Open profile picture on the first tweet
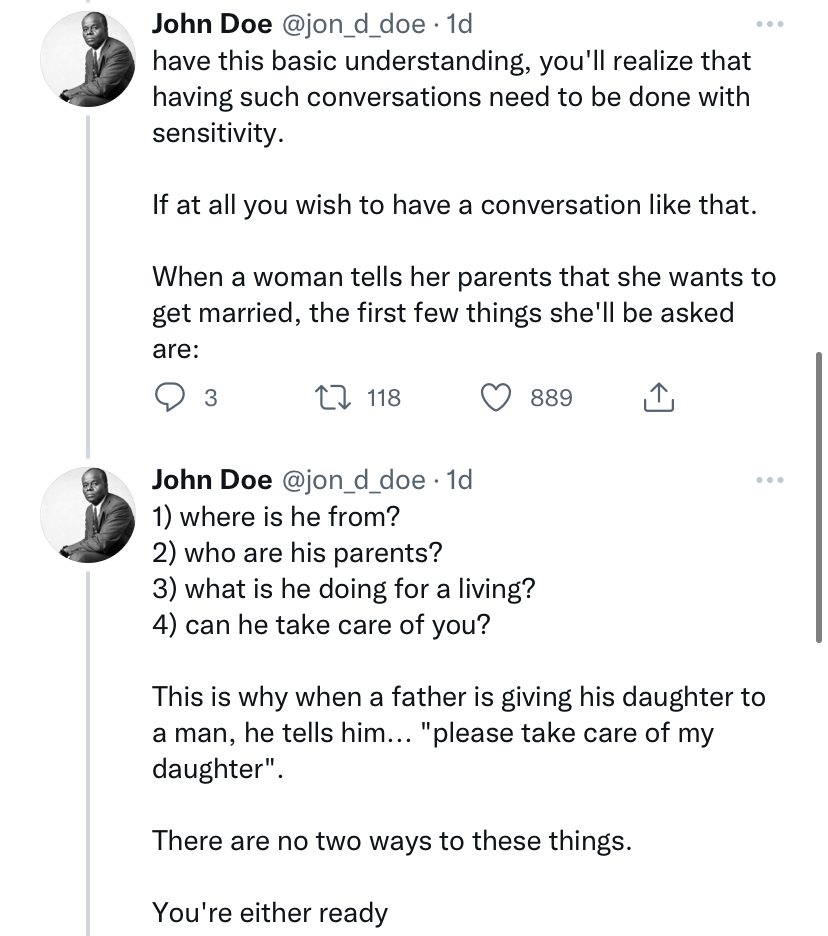This screenshot has width=828, height=936. point(87,60)
